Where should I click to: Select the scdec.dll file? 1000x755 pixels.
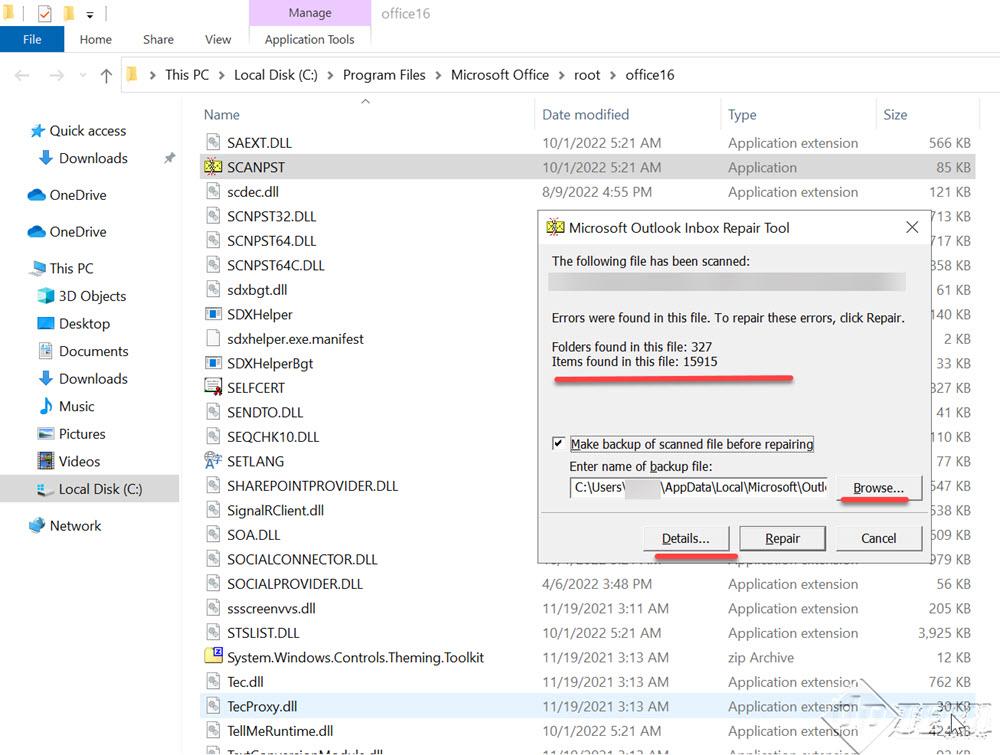pos(587,191)
